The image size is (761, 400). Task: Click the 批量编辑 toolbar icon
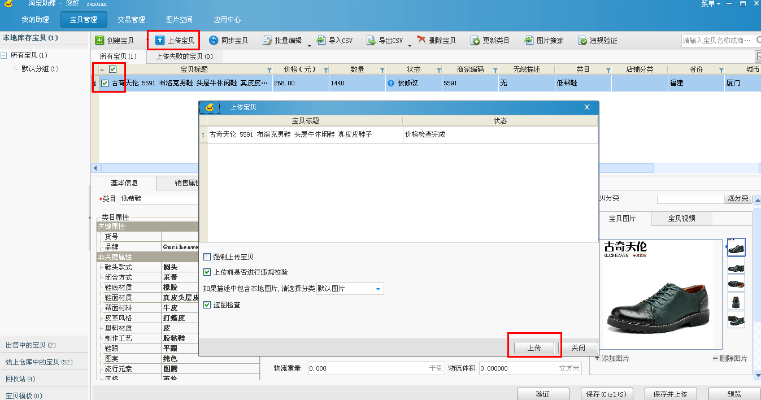[x=267, y=40]
